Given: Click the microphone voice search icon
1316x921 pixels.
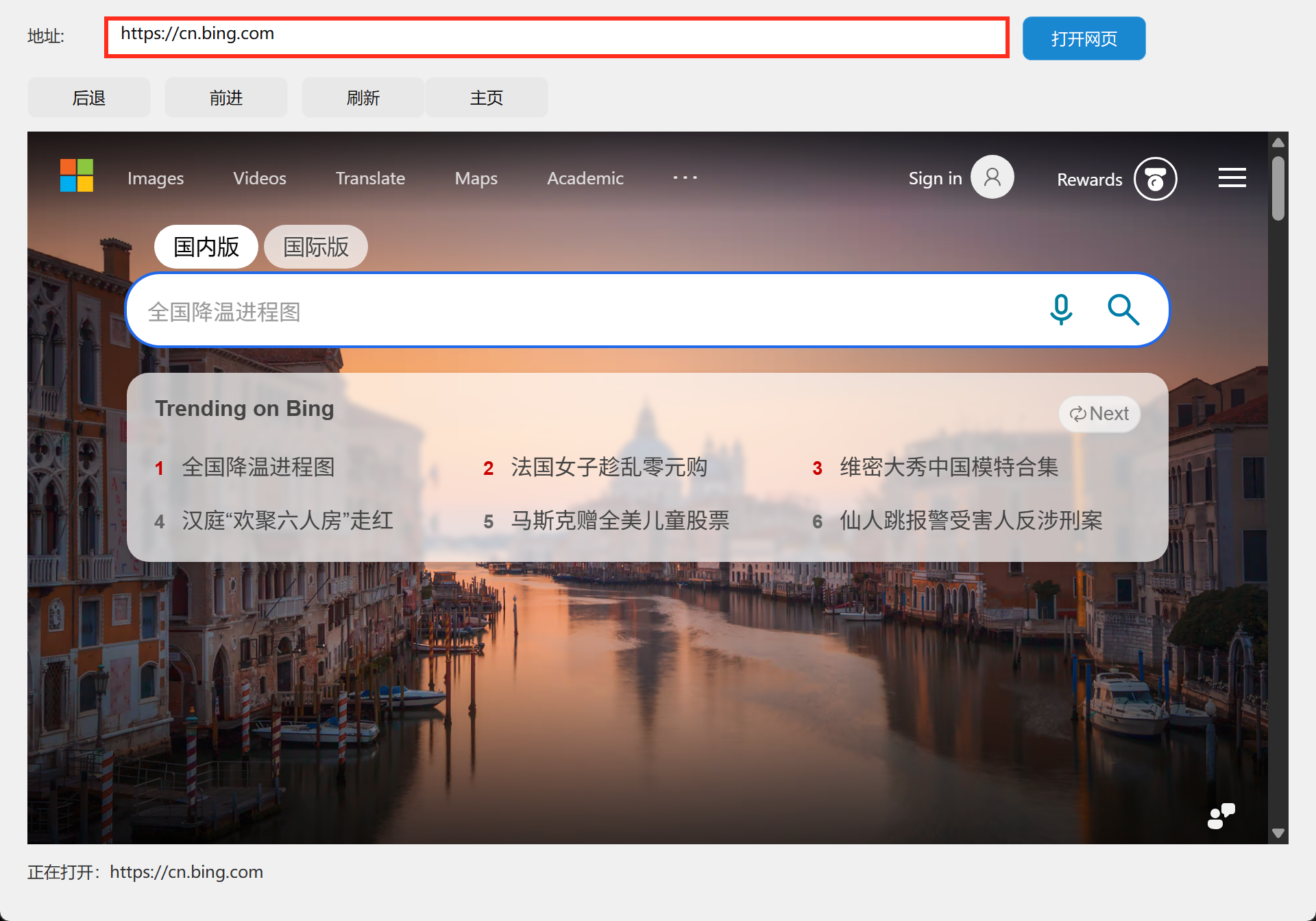Looking at the screenshot, I should tap(1061, 310).
